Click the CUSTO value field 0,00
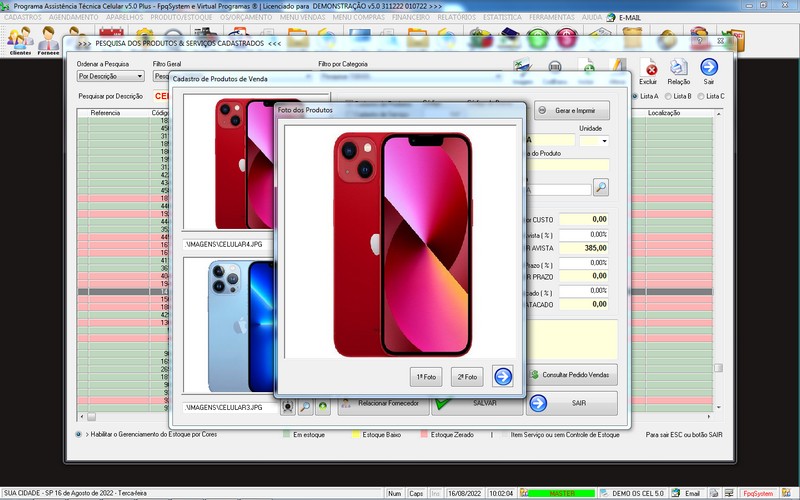 tap(584, 219)
